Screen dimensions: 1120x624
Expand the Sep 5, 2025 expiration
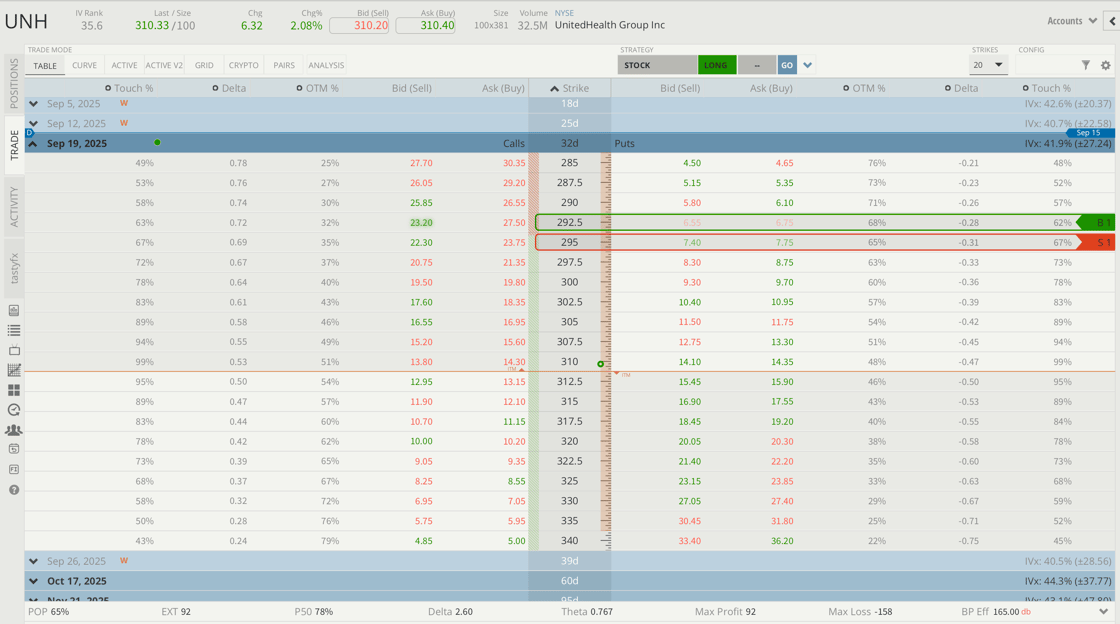[34, 104]
